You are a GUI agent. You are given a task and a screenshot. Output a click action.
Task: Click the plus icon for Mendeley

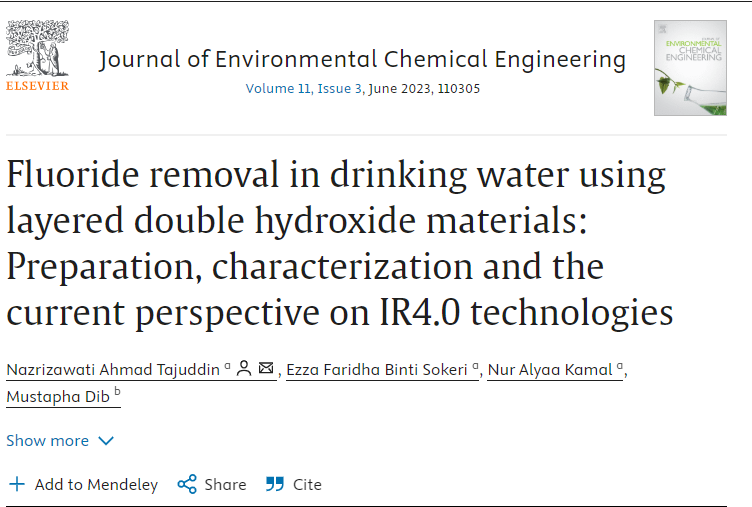tap(16, 484)
